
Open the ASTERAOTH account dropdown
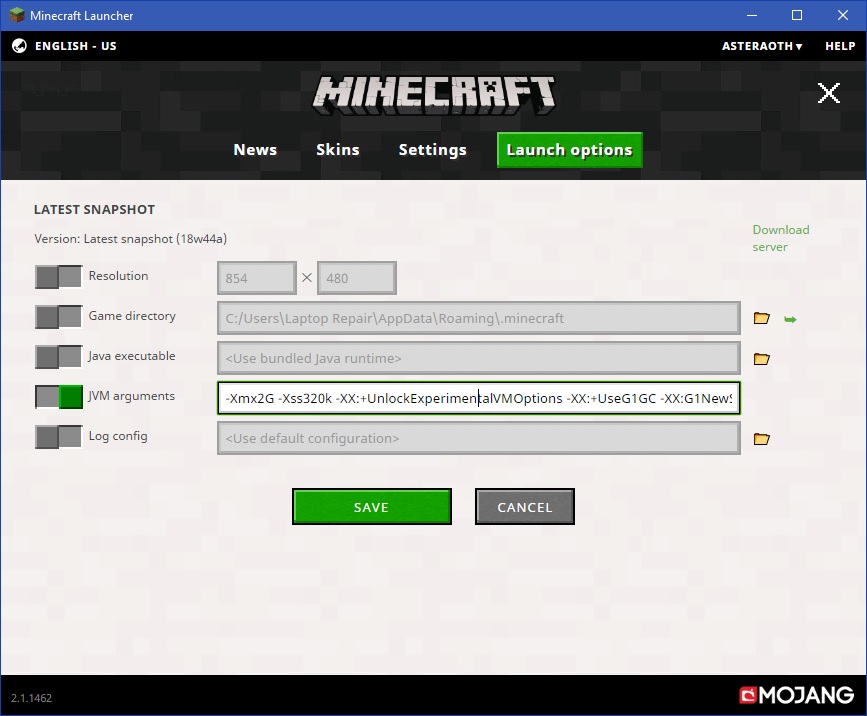click(x=761, y=46)
